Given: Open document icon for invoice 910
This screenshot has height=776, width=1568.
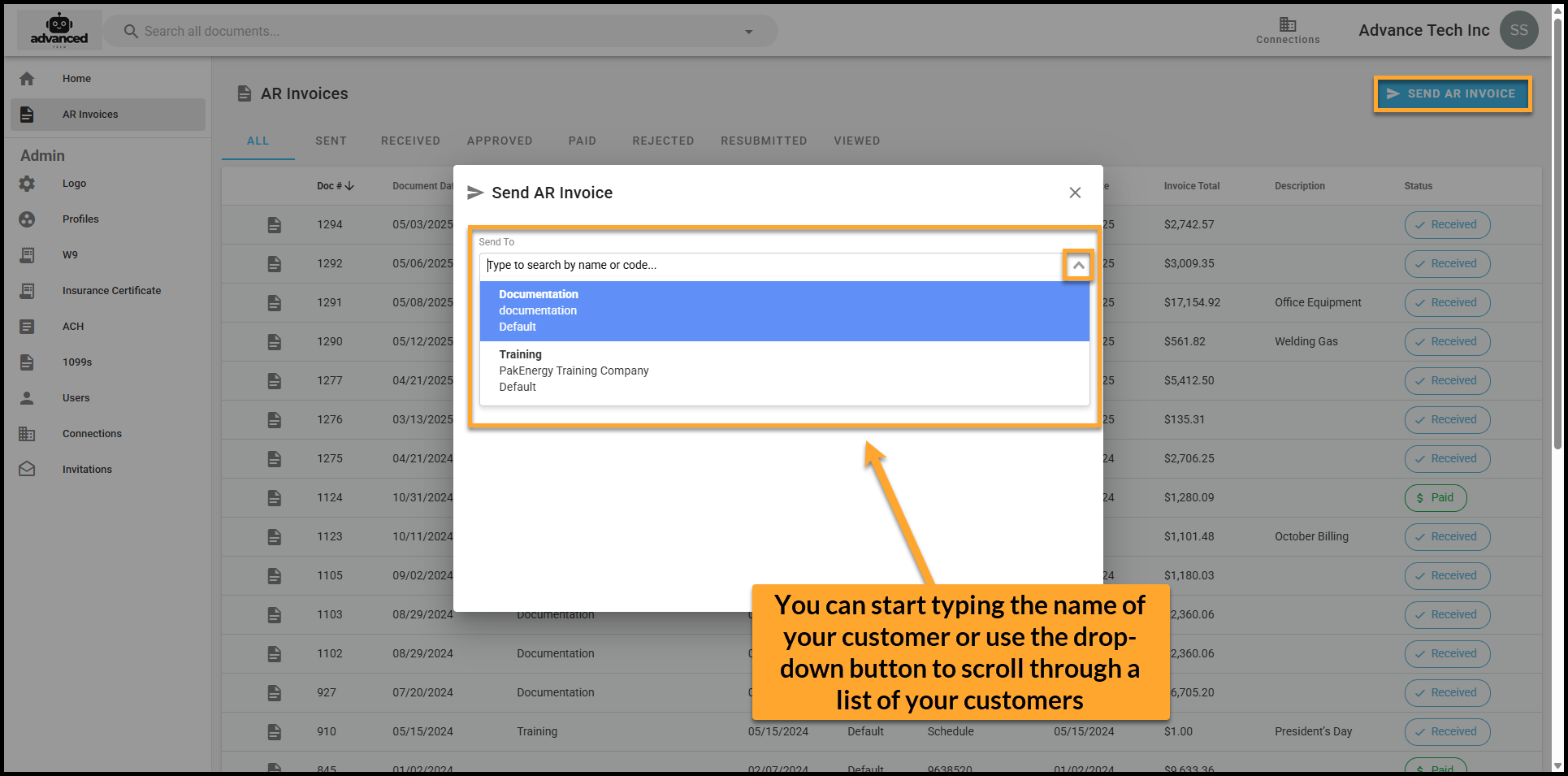Looking at the screenshot, I should 275,732.
